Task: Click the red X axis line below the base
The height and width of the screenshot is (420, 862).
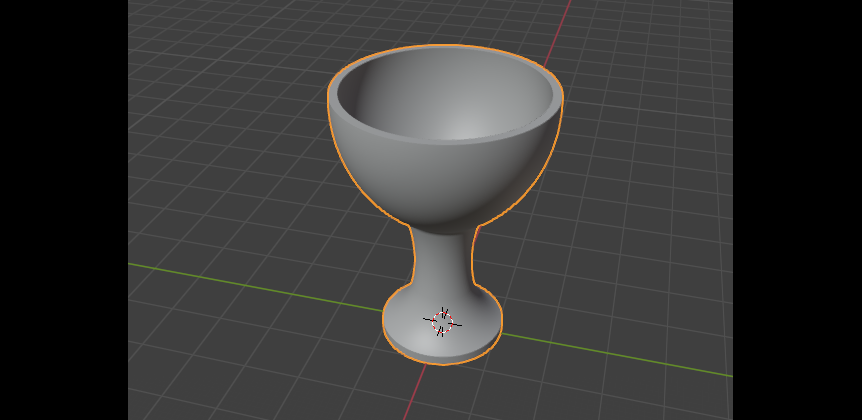Action: tap(415, 392)
